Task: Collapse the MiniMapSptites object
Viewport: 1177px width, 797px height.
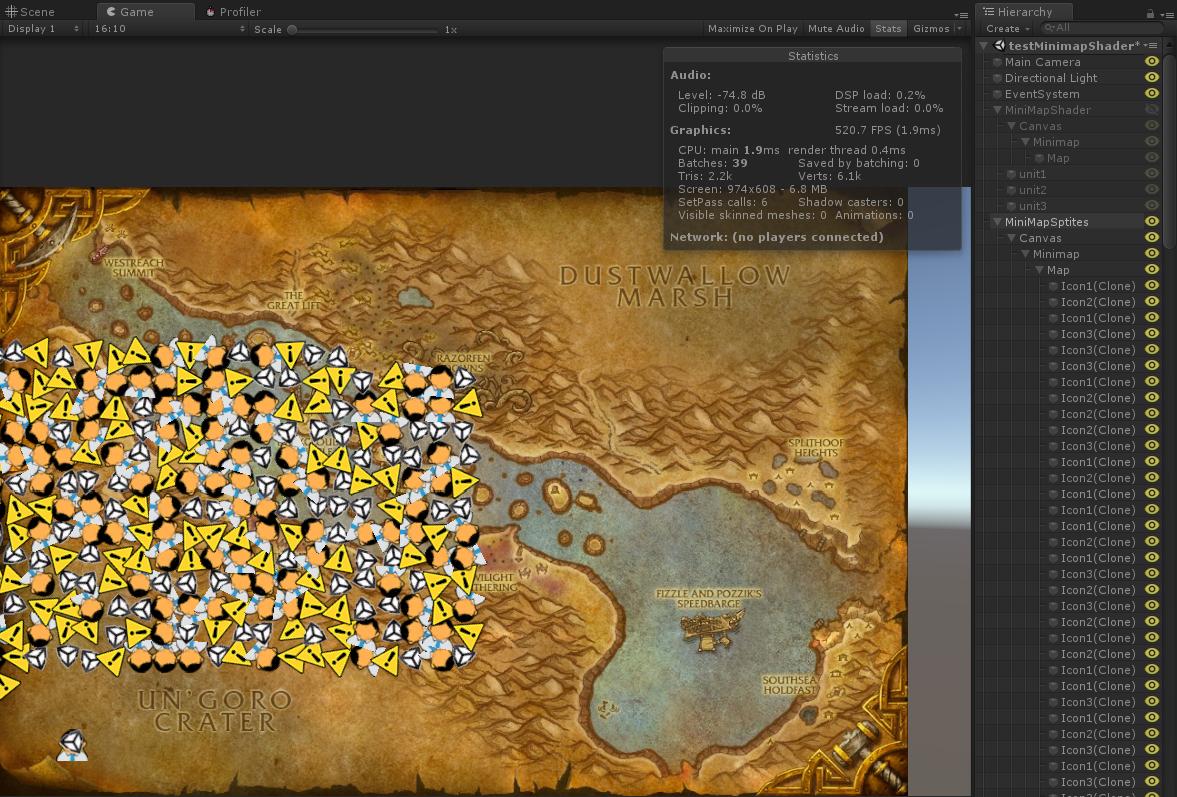Action: [998, 222]
